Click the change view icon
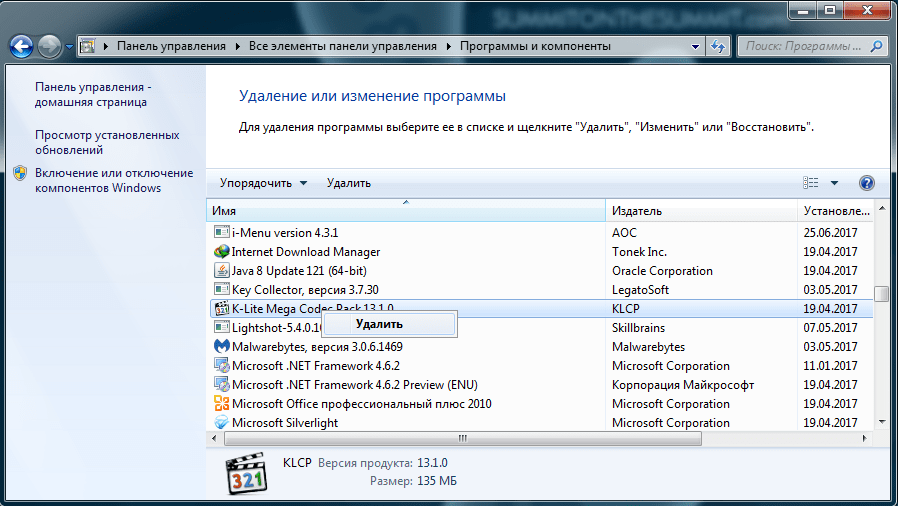898x506 pixels. (x=810, y=183)
